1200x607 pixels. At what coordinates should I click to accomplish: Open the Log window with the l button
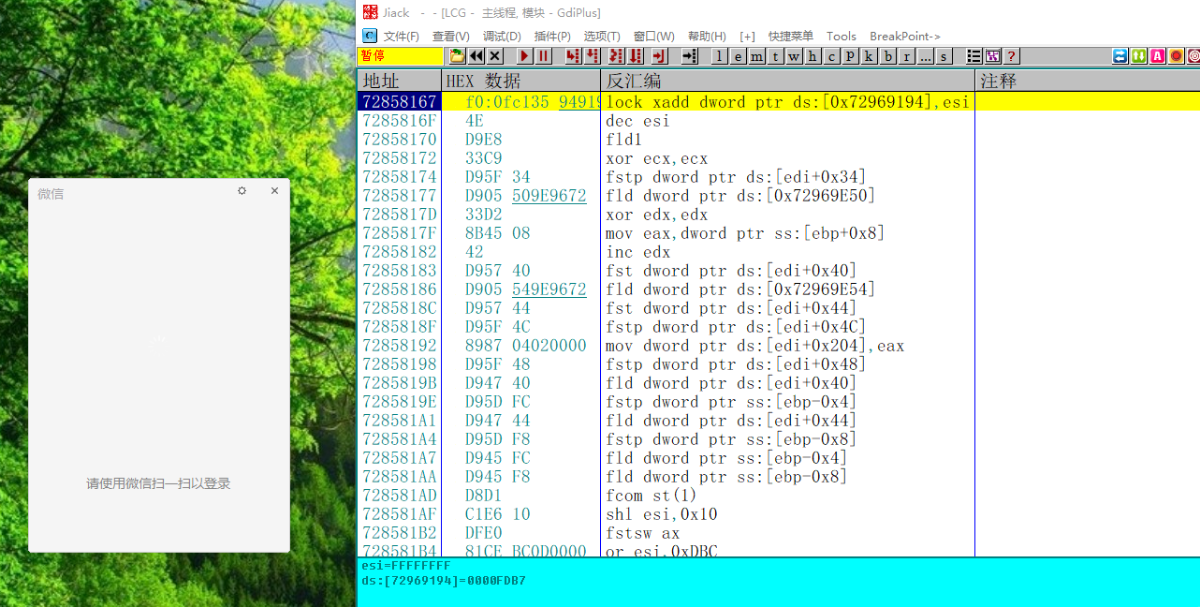click(719, 56)
